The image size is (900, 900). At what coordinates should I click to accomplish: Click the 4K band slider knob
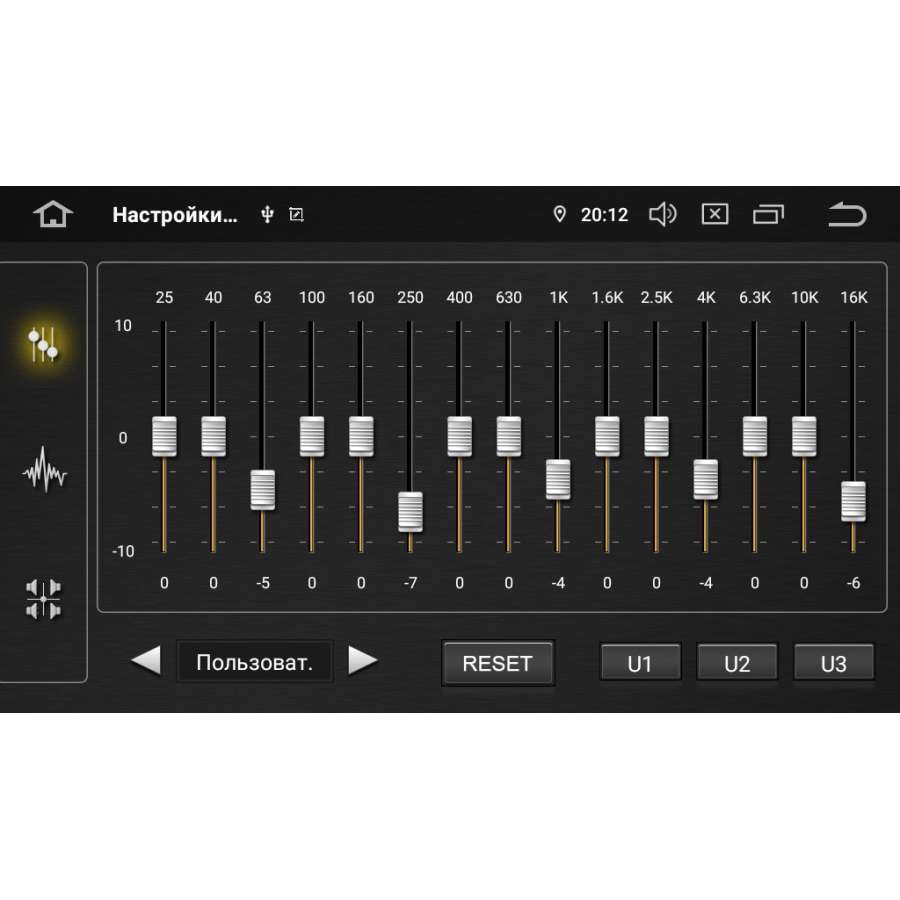pyautogui.click(x=705, y=479)
